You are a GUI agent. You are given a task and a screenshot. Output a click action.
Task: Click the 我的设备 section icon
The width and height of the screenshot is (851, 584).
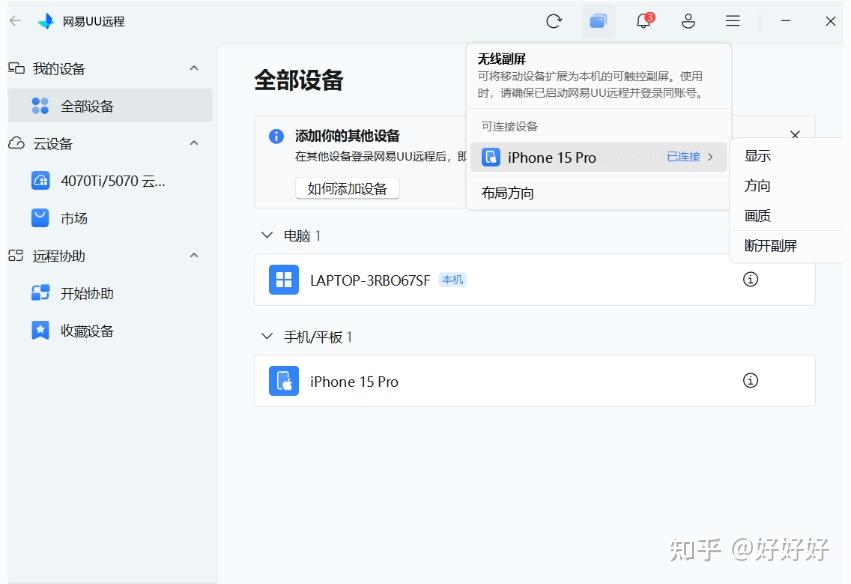[x=16, y=68]
